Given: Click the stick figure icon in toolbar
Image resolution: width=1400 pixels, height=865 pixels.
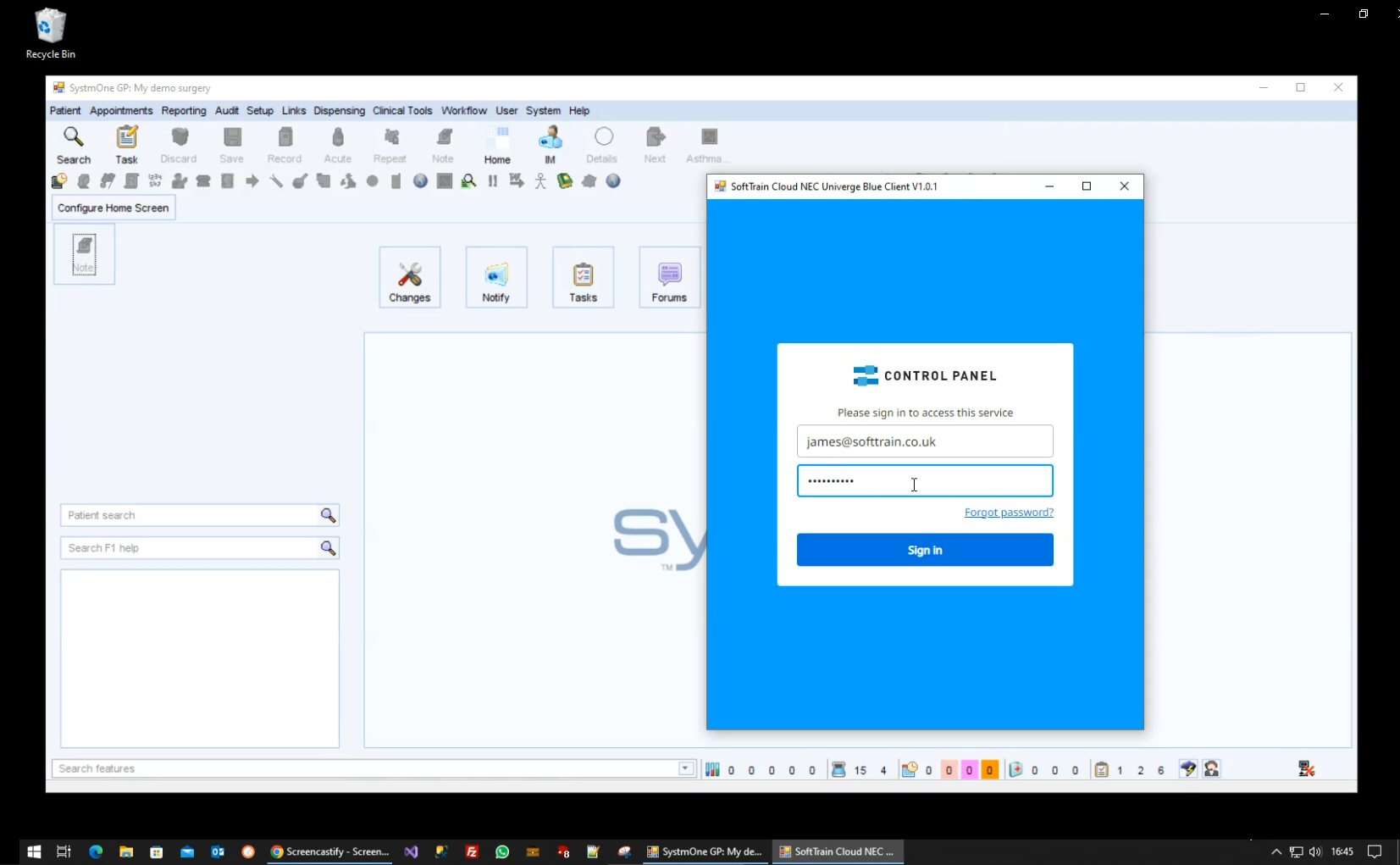Looking at the screenshot, I should [540, 180].
